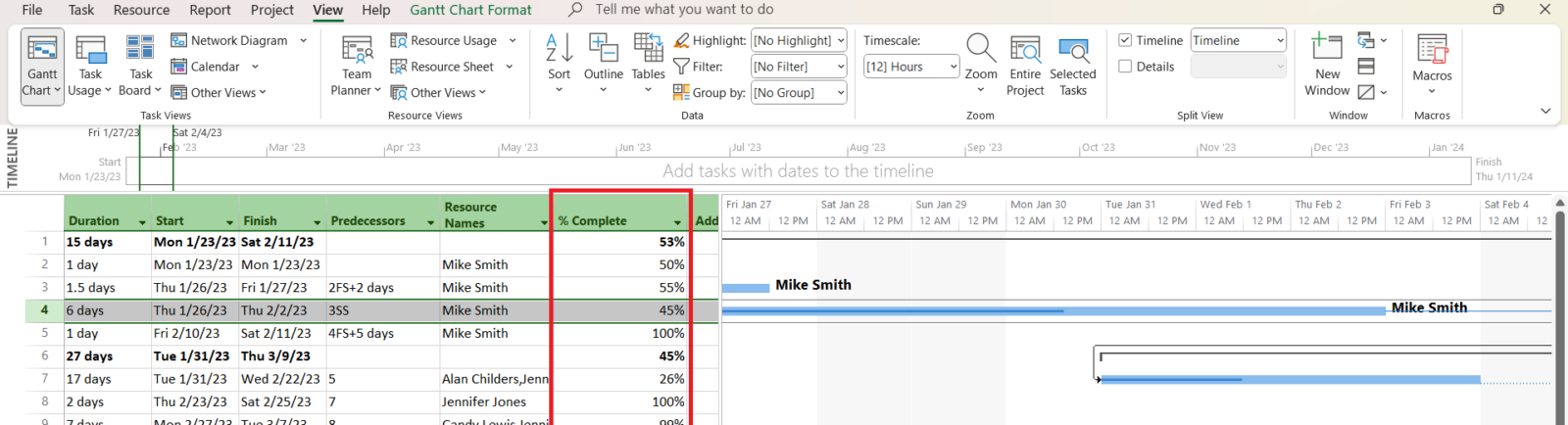This screenshot has width=1568, height=425.
Task: Click the Add New Column header
Action: [x=706, y=212]
